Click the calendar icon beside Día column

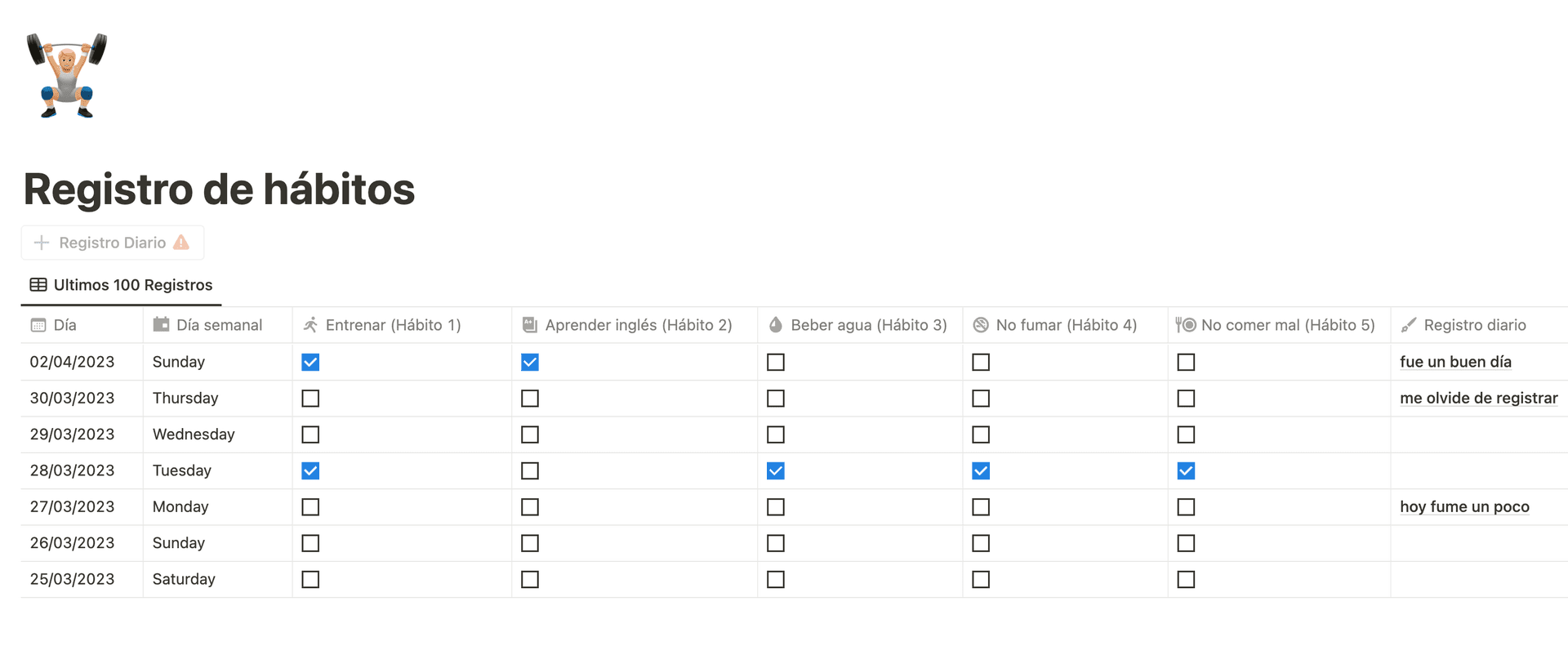click(38, 325)
